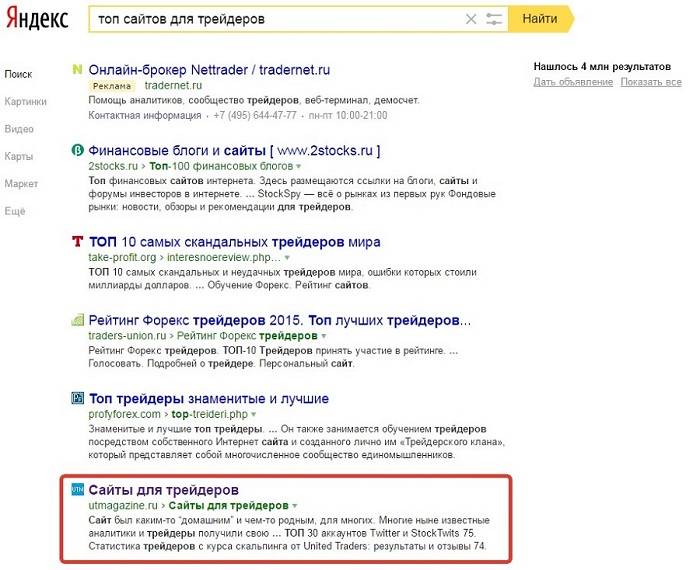
Task: Switch to Маркет search
Action: coord(21,184)
